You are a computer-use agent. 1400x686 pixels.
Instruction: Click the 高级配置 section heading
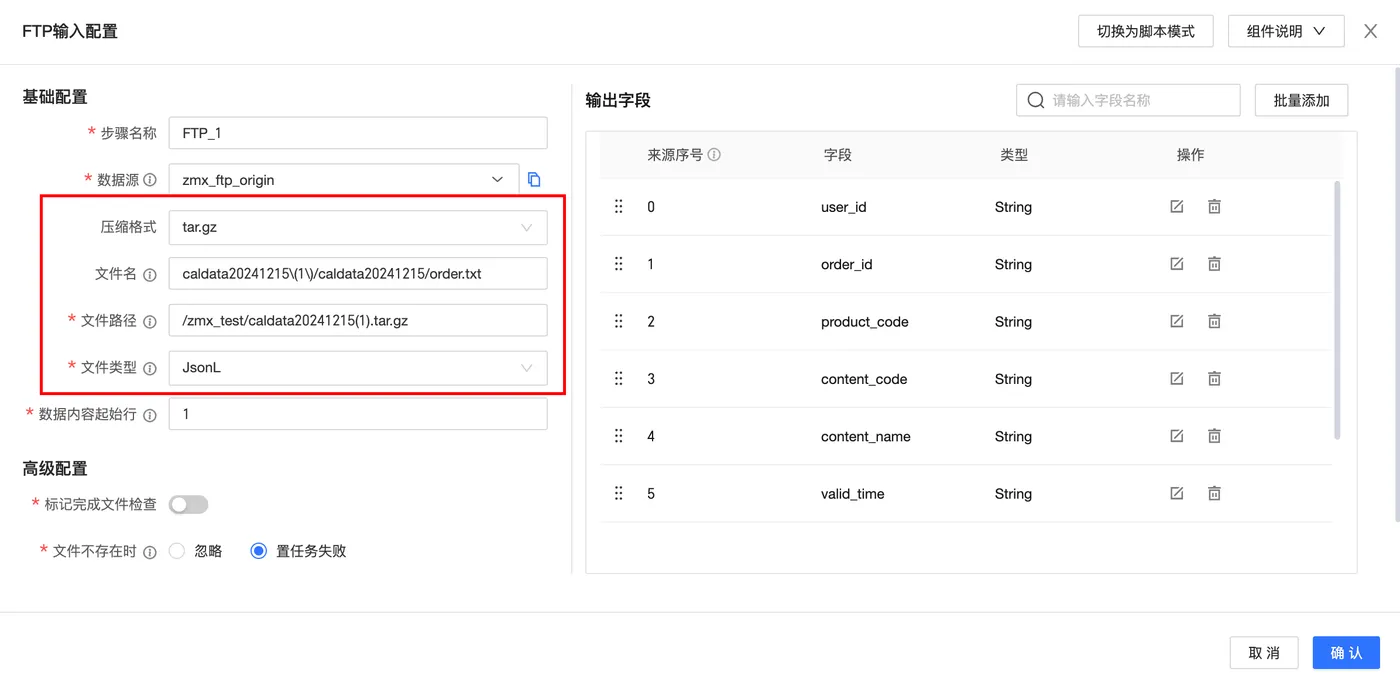(55, 469)
